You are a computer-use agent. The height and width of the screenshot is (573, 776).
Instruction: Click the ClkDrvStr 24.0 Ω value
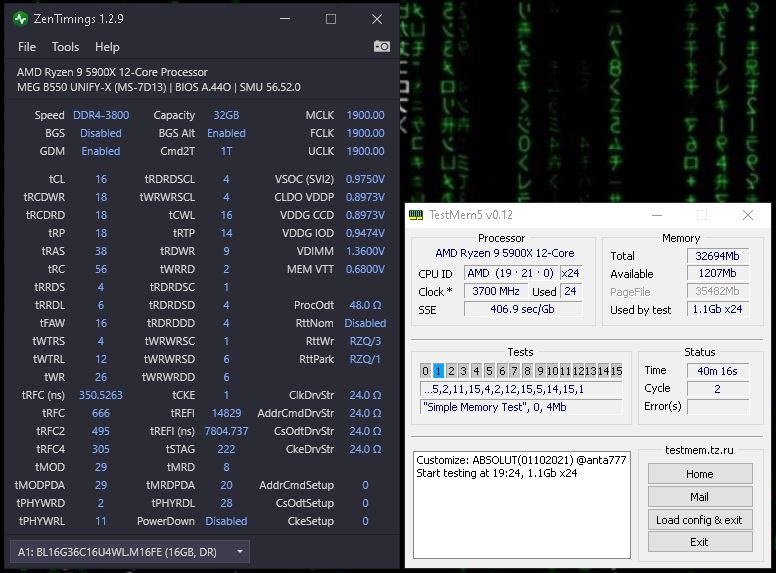click(x=365, y=395)
